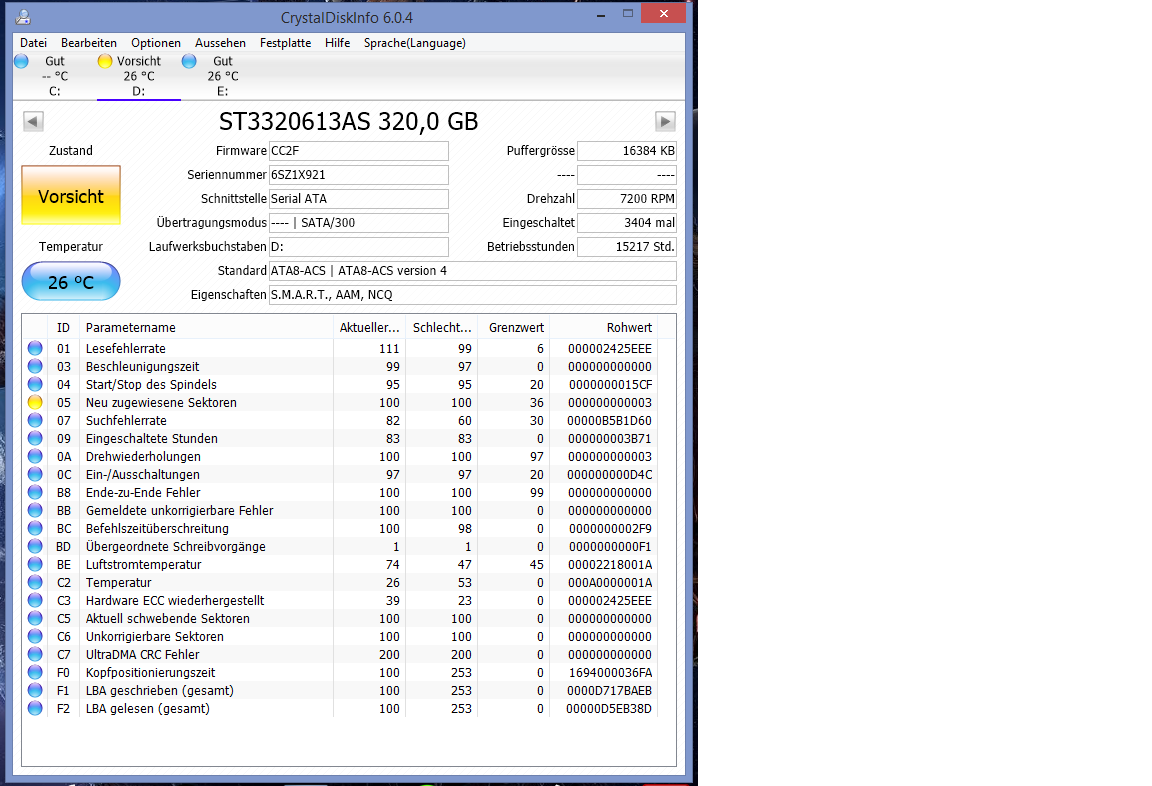
Task: Select 'Hardware ECC wiederhergestellt' row text
Action: (175, 600)
